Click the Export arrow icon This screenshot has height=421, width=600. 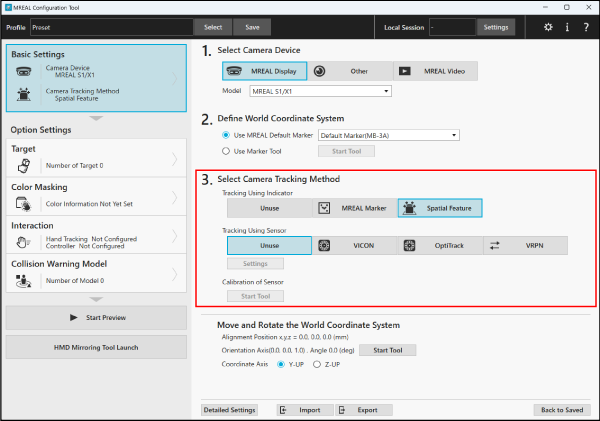(x=342, y=410)
